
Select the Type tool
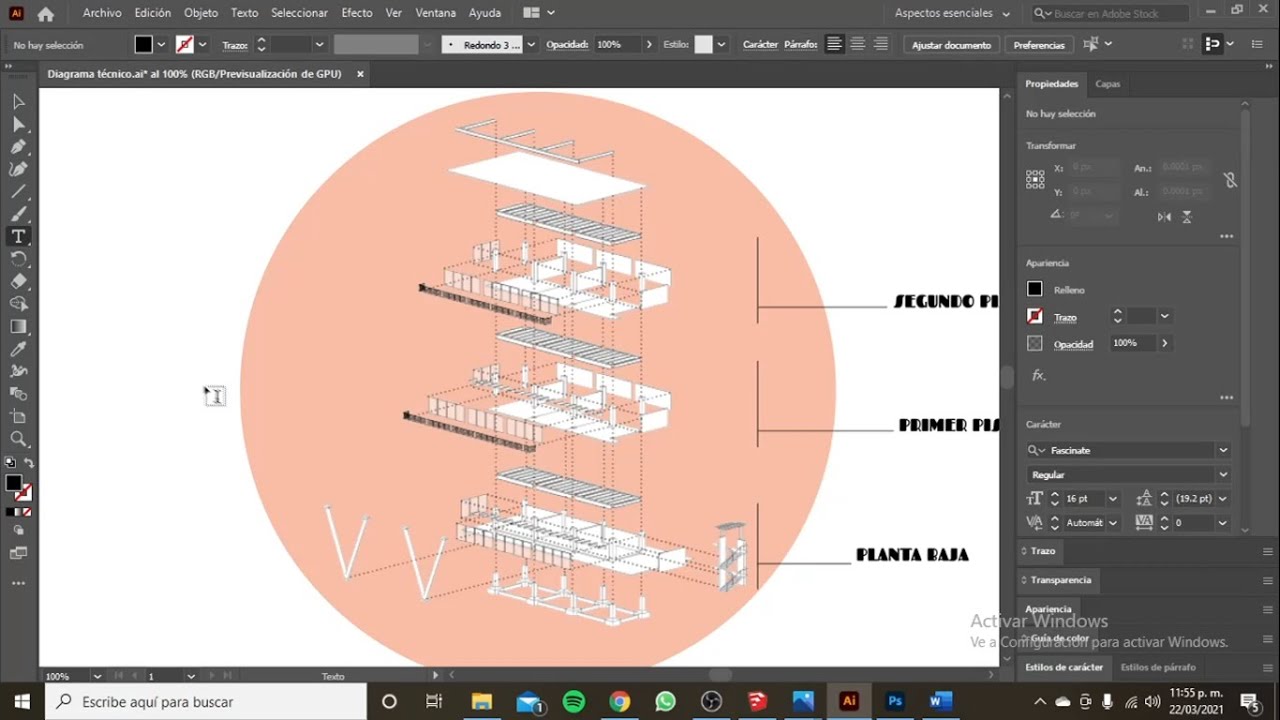point(18,237)
